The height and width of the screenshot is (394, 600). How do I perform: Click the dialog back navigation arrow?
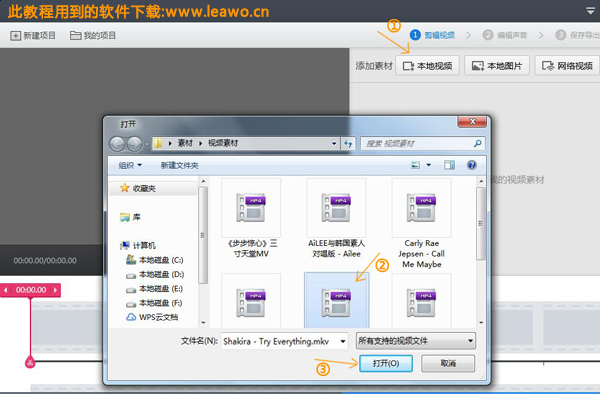point(117,144)
